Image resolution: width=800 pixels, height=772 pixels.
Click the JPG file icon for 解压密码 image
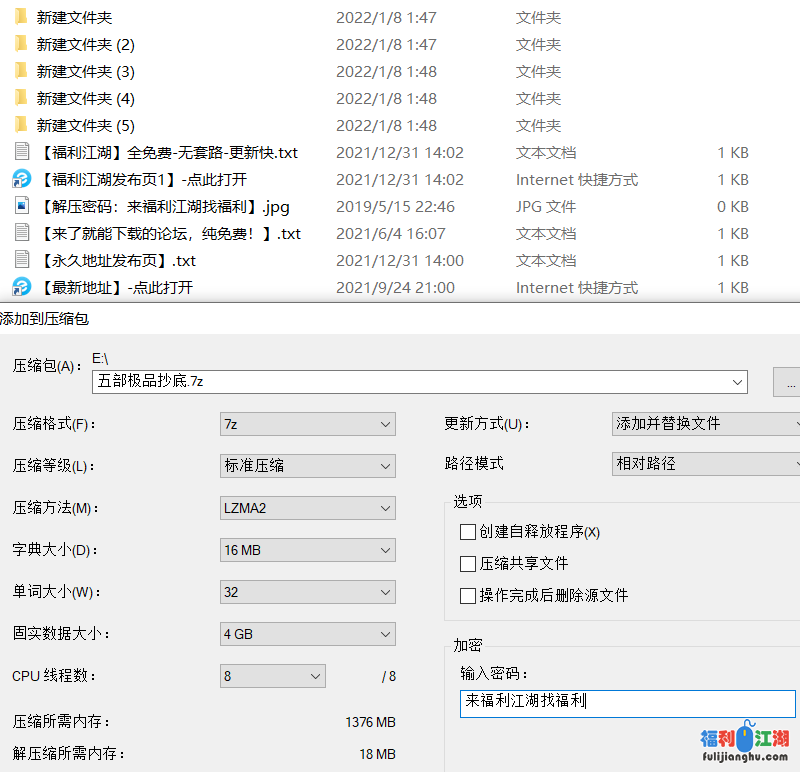point(21,206)
